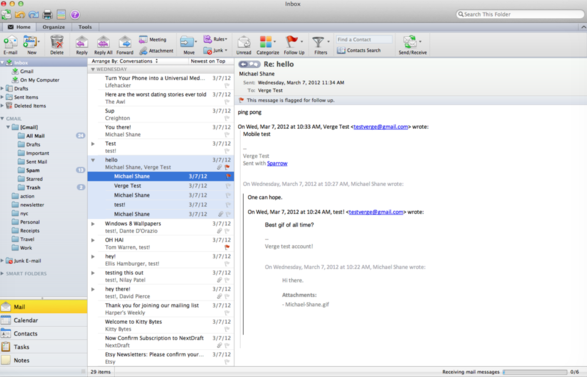Click the Follow Up flag icon
The width and height of the screenshot is (587, 377).
click(292, 42)
